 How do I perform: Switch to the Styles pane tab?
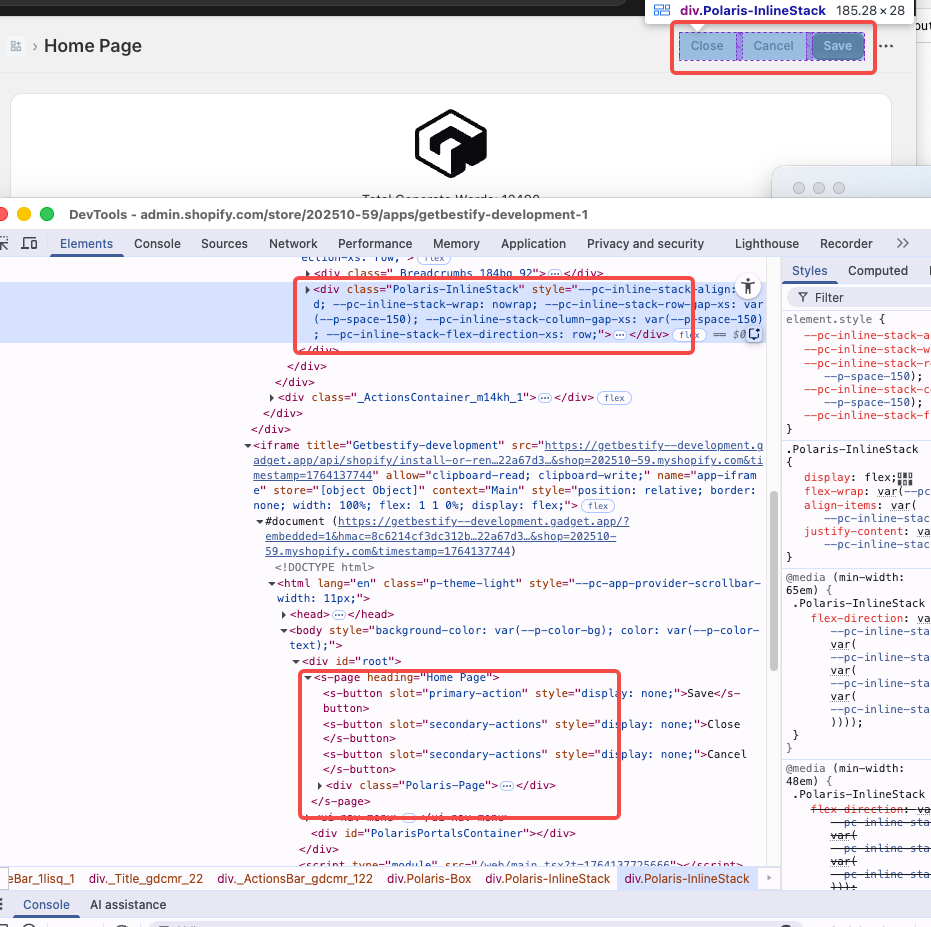point(809,271)
